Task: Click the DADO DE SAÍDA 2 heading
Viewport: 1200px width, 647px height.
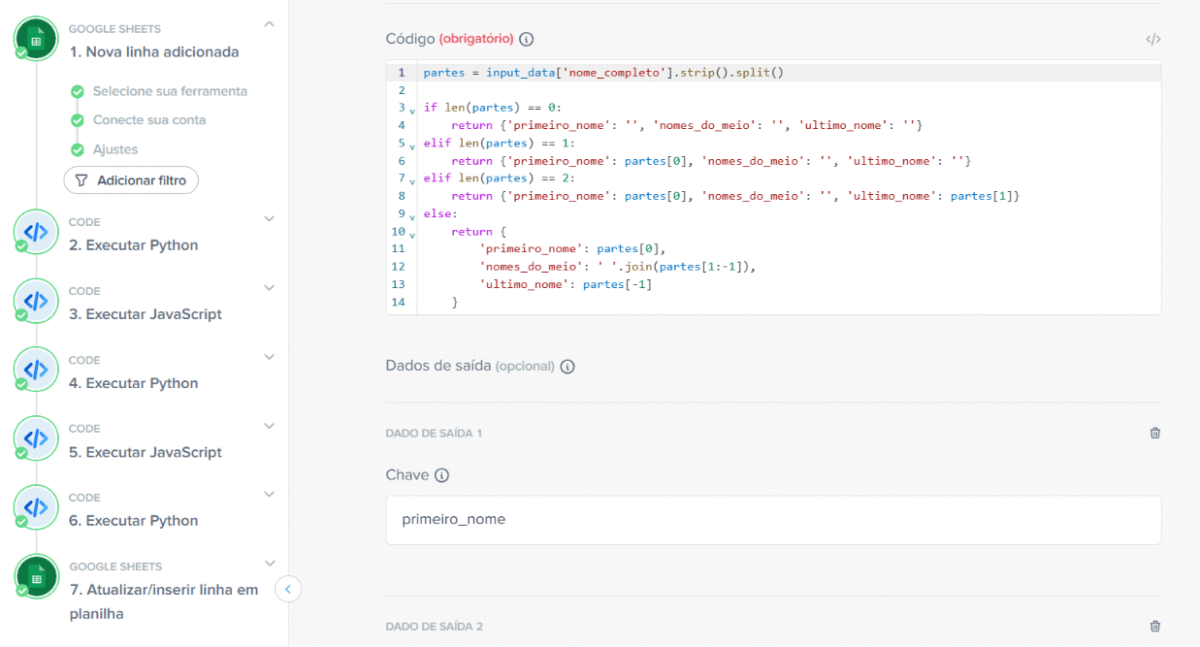Action: click(434, 627)
